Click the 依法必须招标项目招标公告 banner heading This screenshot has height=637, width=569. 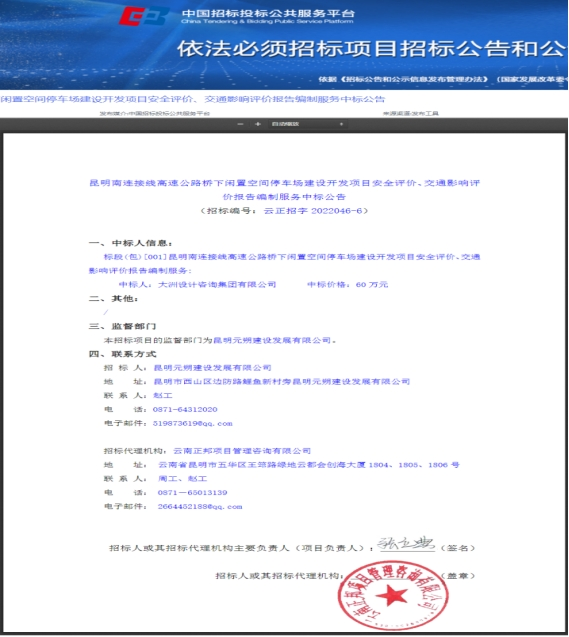point(372,49)
